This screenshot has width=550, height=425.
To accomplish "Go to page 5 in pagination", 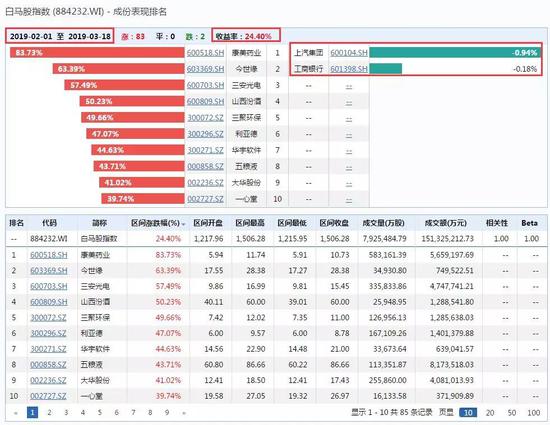I will [100, 412].
